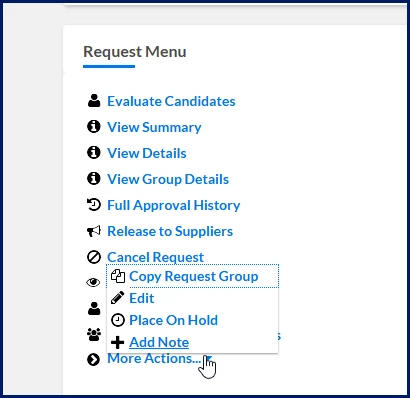Select Copy Request Group from the popup menu
The image size is (410, 398).
(x=193, y=276)
